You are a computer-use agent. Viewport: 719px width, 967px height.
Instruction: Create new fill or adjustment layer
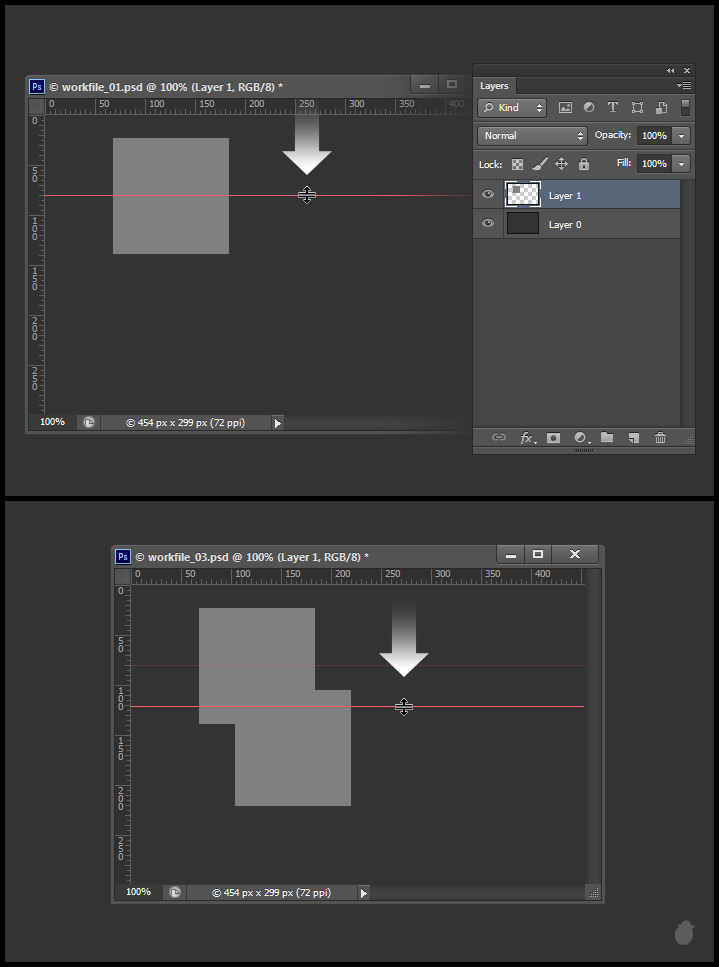[580, 438]
